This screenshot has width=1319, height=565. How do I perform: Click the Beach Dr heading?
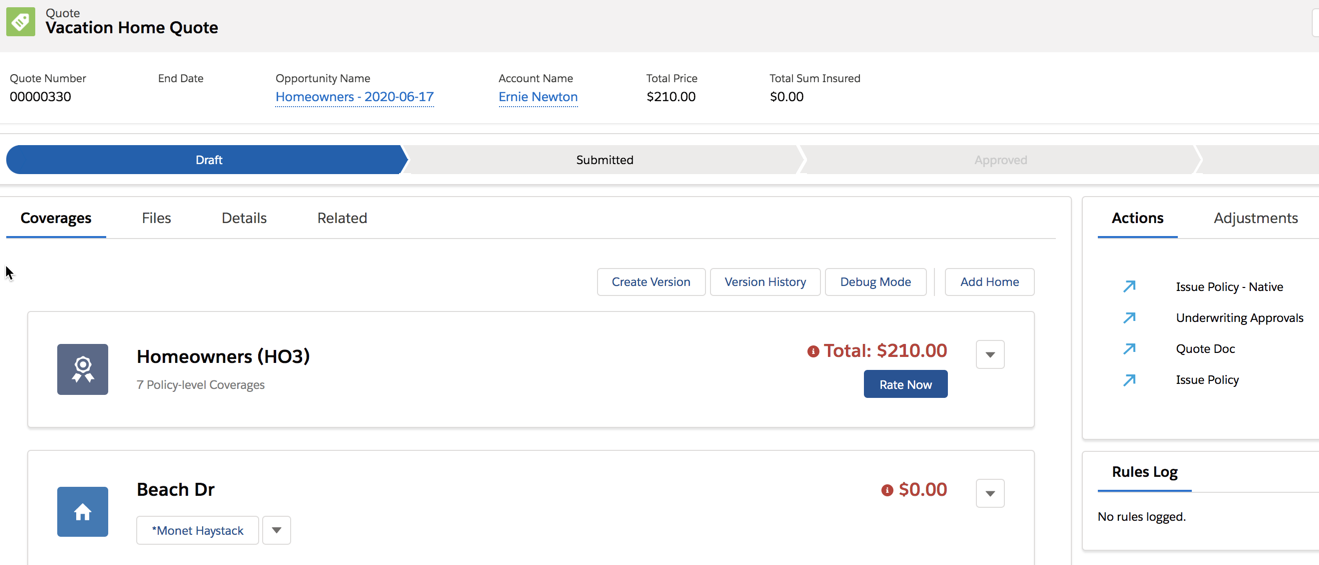tap(176, 490)
